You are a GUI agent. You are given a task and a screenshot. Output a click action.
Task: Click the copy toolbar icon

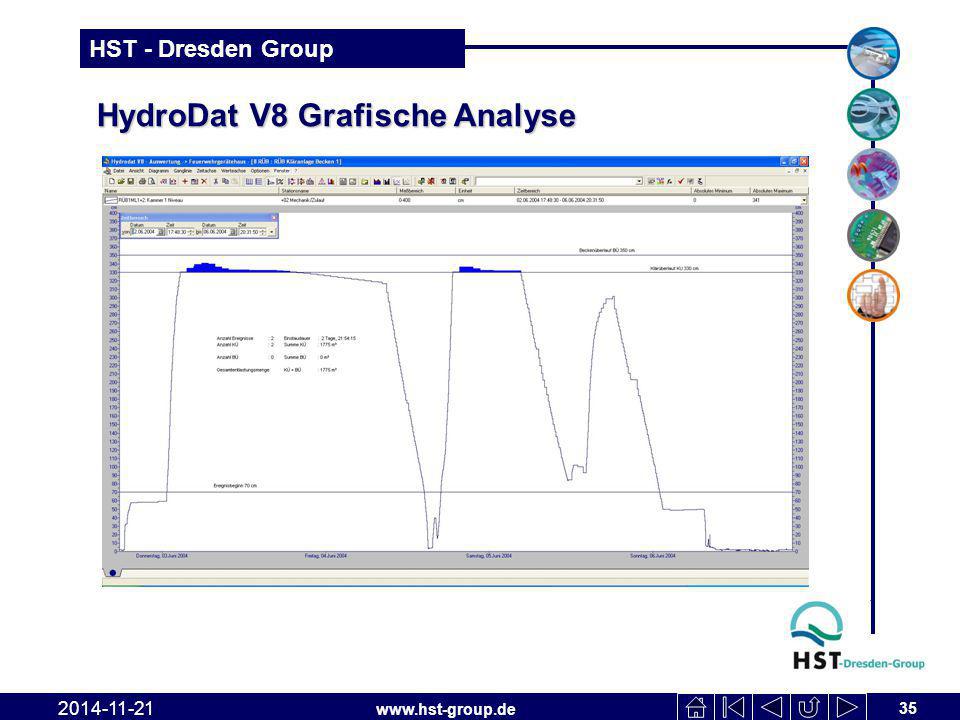click(x=225, y=181)
